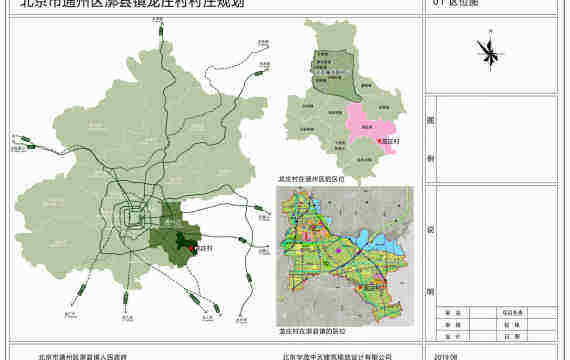Click highway symbol at top of Beijing map
Image resolution: width=570 pixels, height=360 pixels.
click(161, 31)
